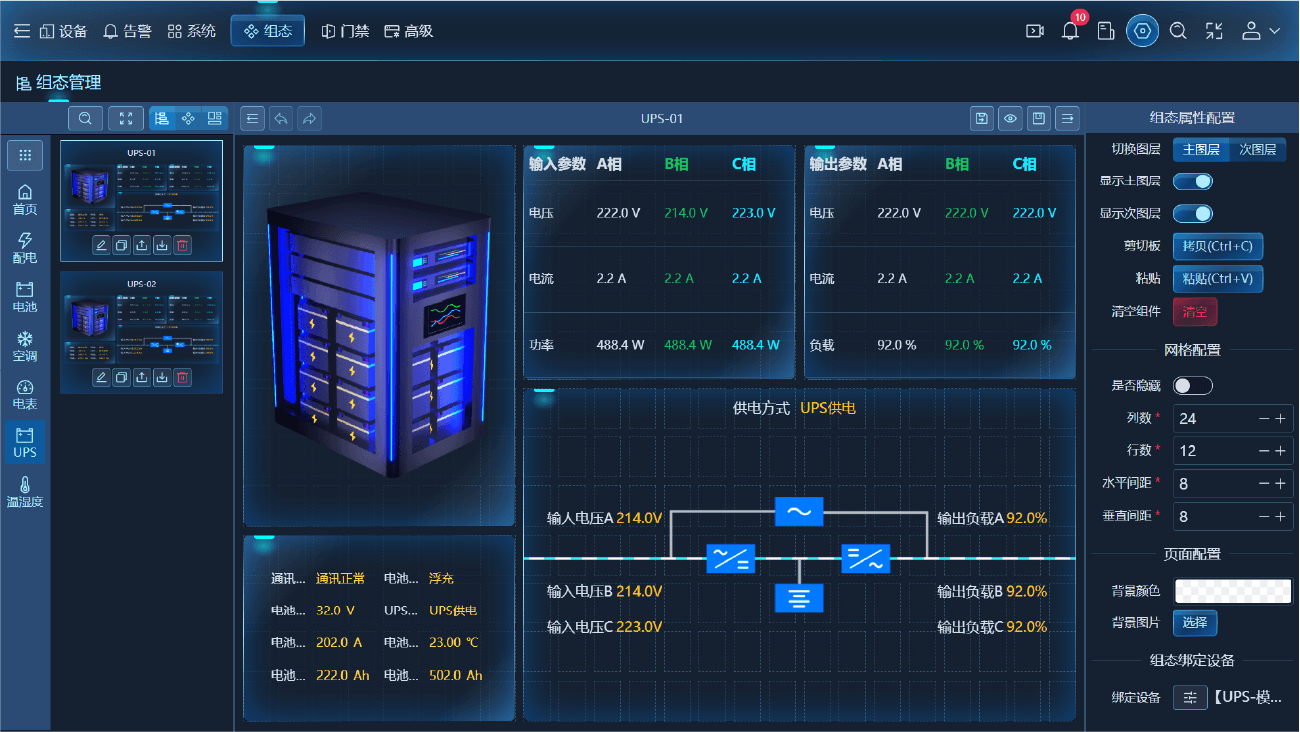
Task: Click the 拷贝(Ctrl+C) button
Action: (1217, 246)
